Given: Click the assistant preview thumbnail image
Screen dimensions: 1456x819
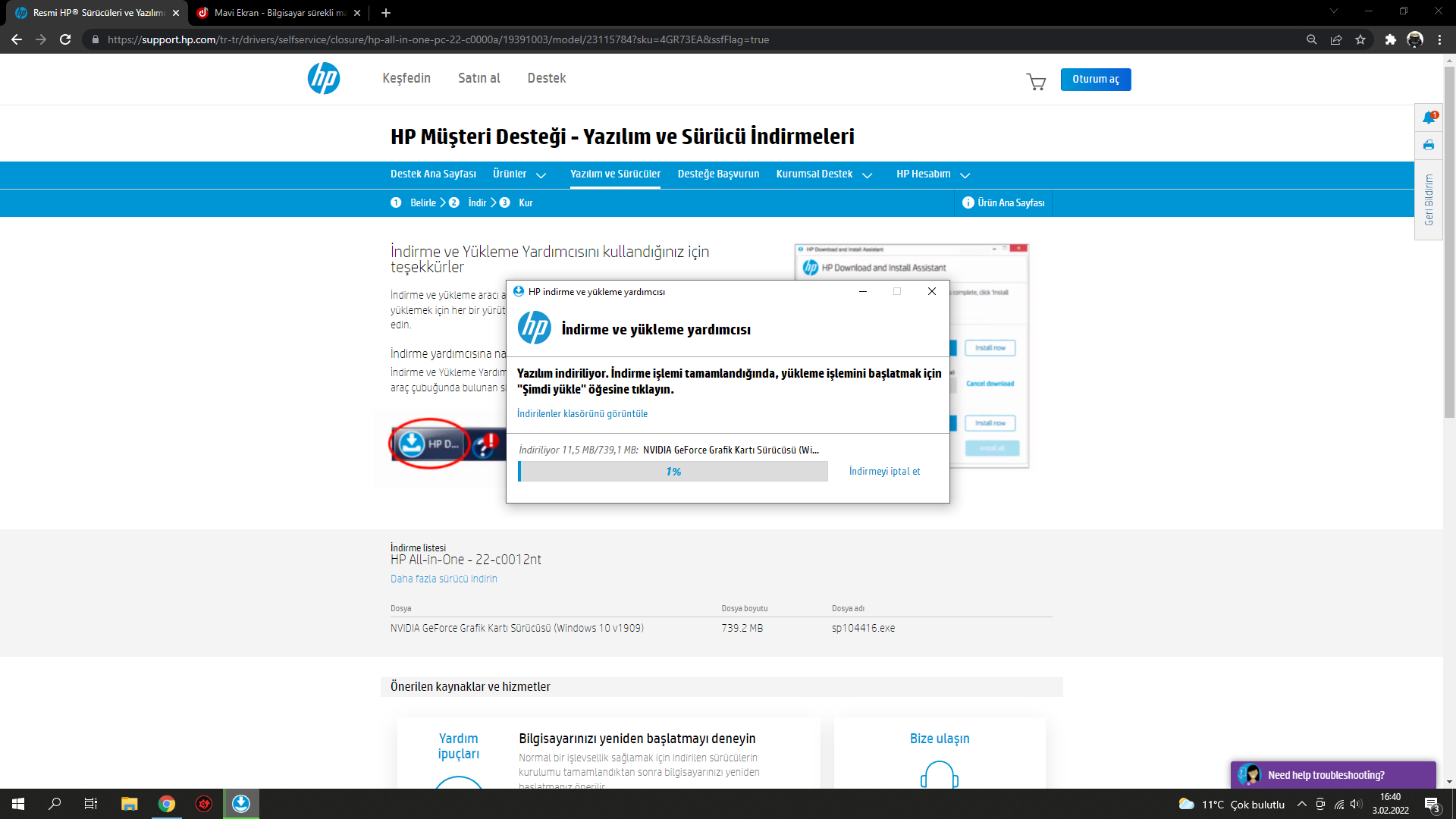Looking at the screenshot, I should pos(911,356).
